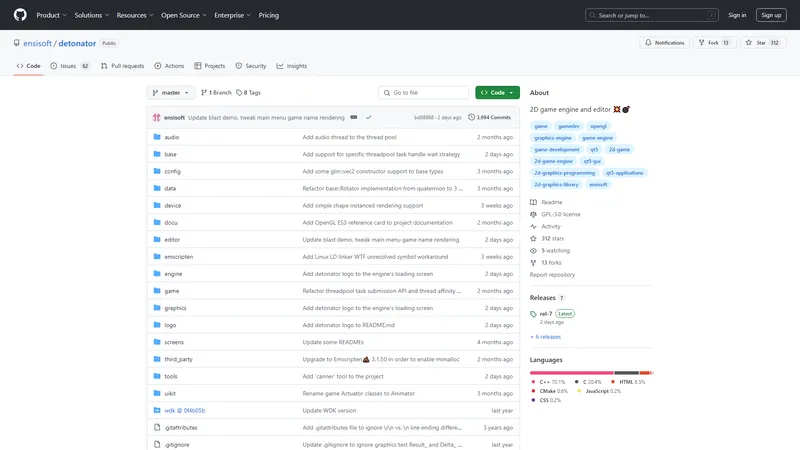Screen dimensions: 800x450
Task: Open the Enterprise dropdown menu
Action: pyautogui.click(x=233, y=15)
